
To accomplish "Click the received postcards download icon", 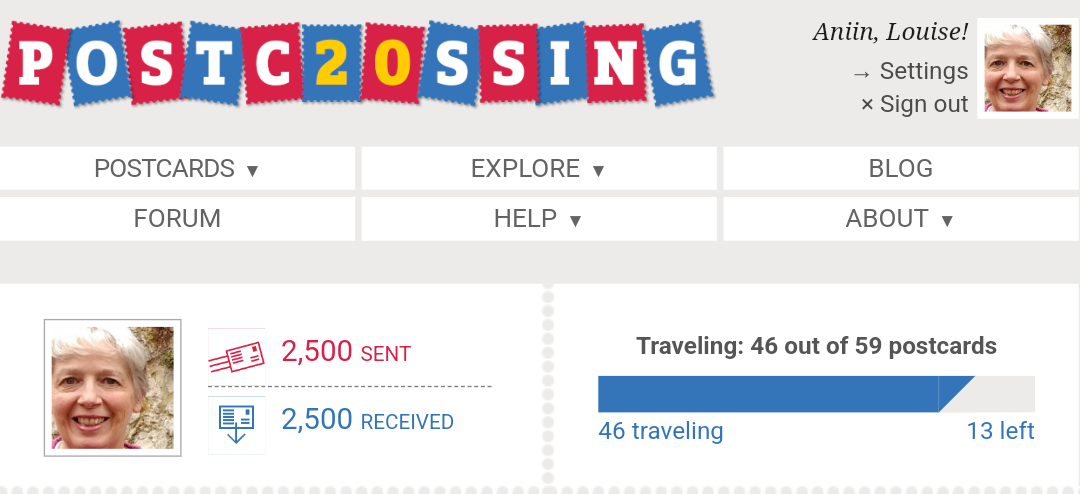I will coord(236,425).
